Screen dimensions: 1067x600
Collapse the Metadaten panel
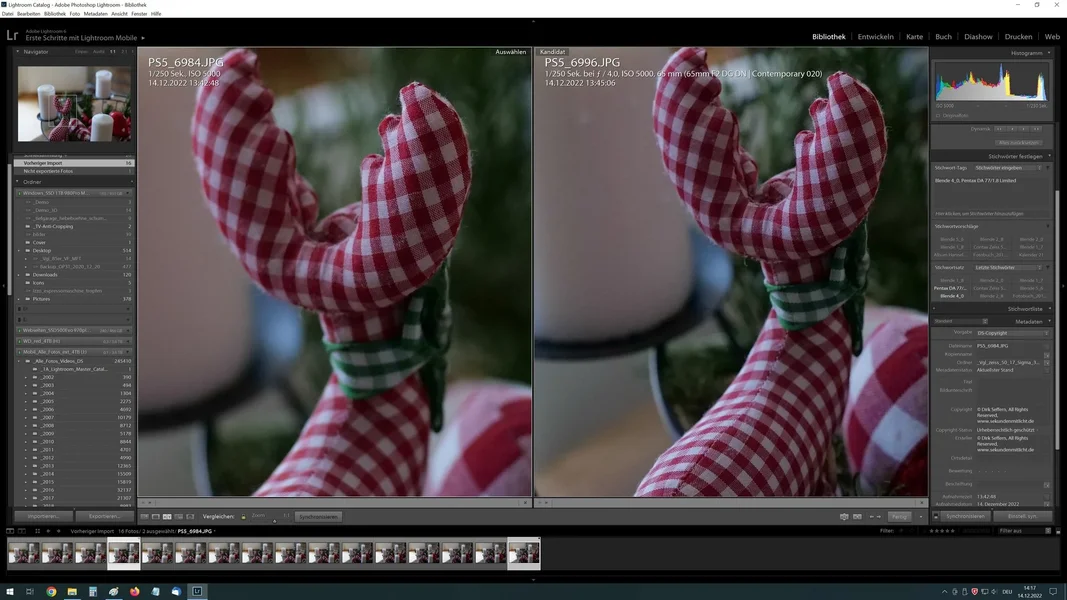tap(1049, 321)
